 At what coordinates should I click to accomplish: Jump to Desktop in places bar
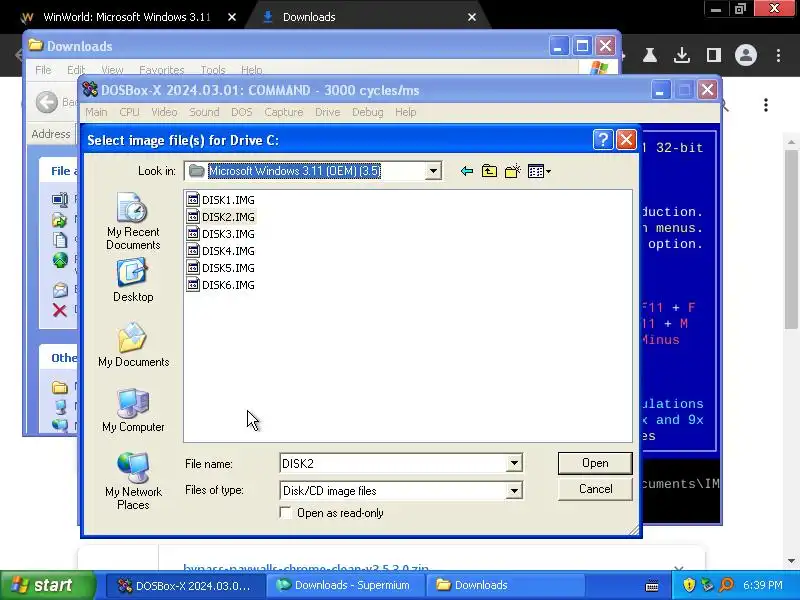pos(133,281)
